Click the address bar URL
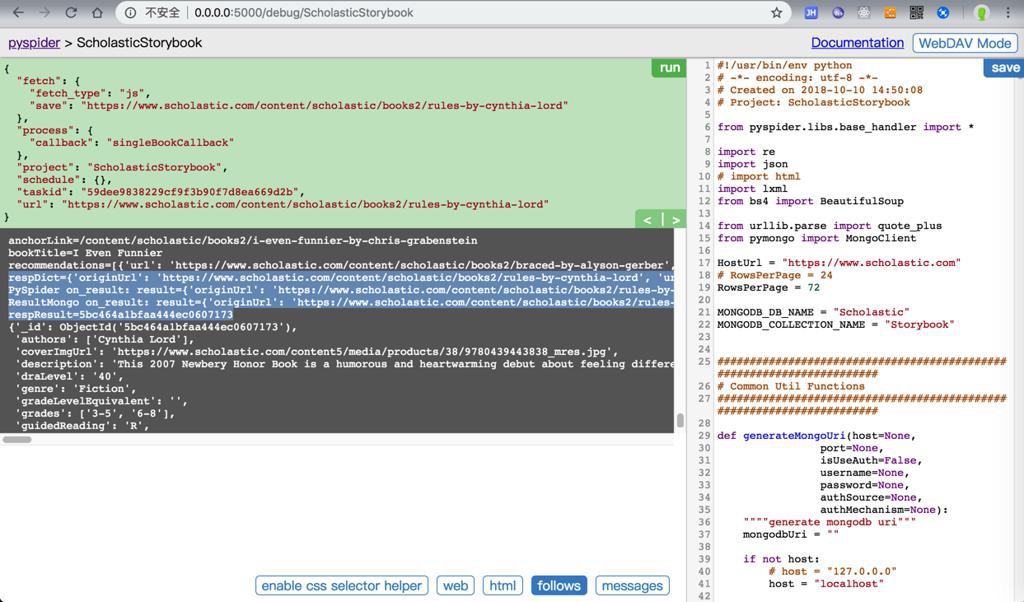 click(304, 12)
